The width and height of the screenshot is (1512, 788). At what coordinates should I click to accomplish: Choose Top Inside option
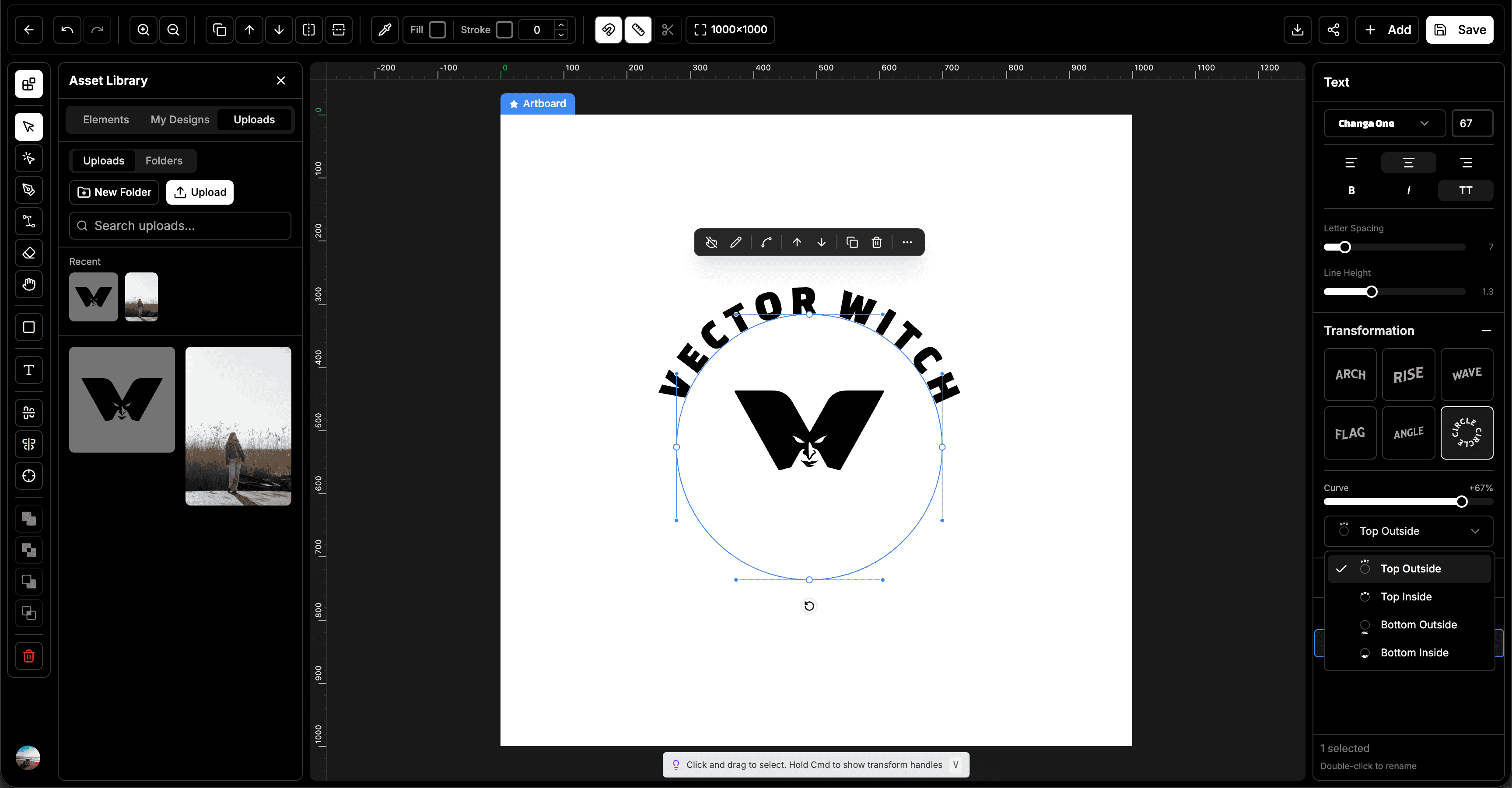tap(1409, 597)
